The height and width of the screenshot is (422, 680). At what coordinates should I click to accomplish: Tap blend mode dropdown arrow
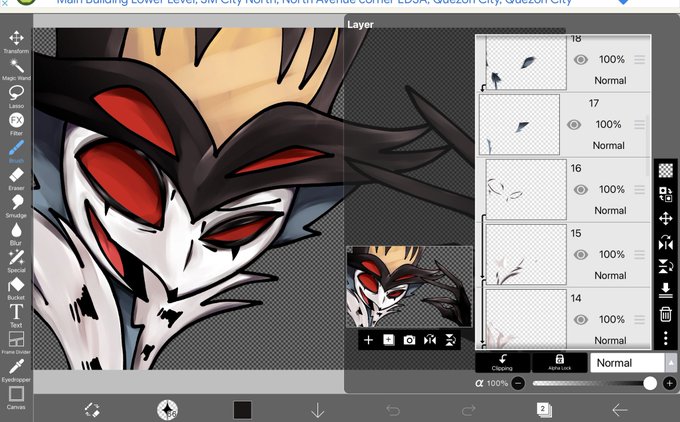click(671, 363)
